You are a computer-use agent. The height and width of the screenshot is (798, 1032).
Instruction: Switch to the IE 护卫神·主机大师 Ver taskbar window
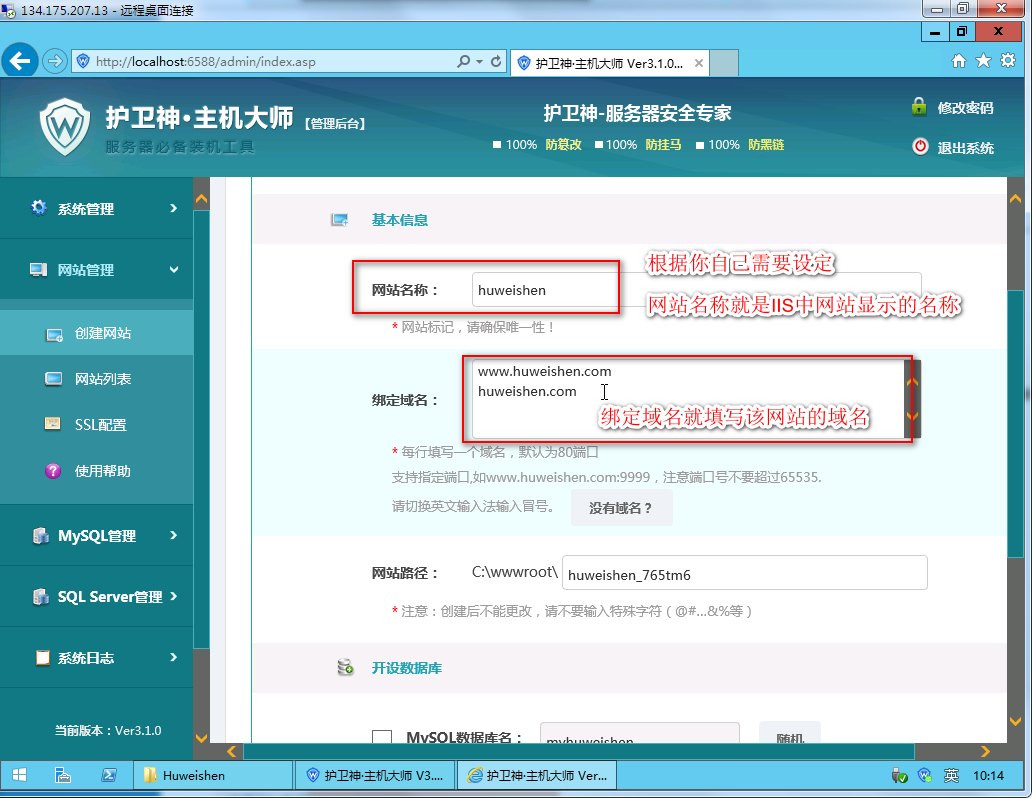[537, 775]
